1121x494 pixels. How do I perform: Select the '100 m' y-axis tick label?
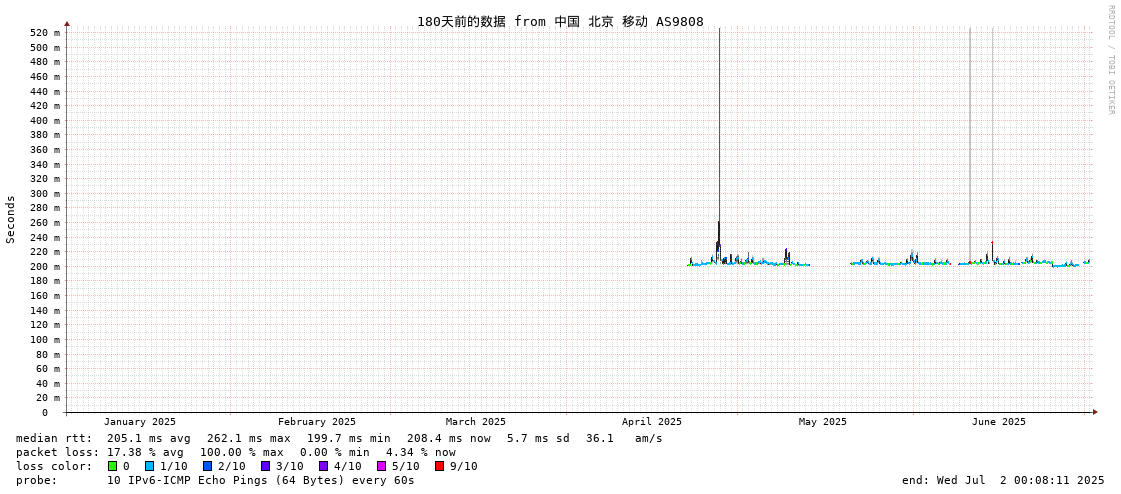click(46, 340)
